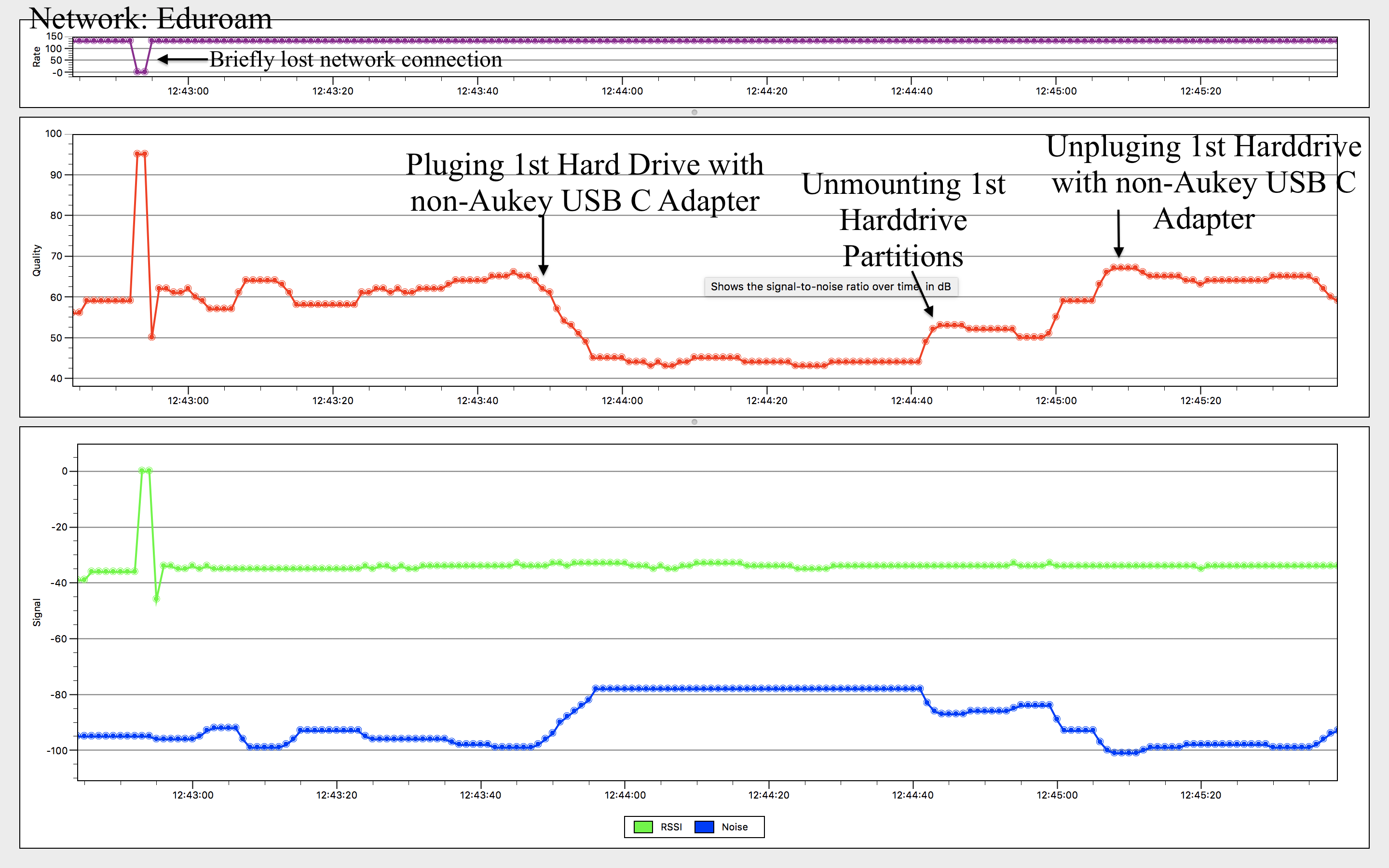Click the arrow below the Pluging 1st Hard Drive annotation
The width and height of the screenshot is (1389, 868).
543,244
